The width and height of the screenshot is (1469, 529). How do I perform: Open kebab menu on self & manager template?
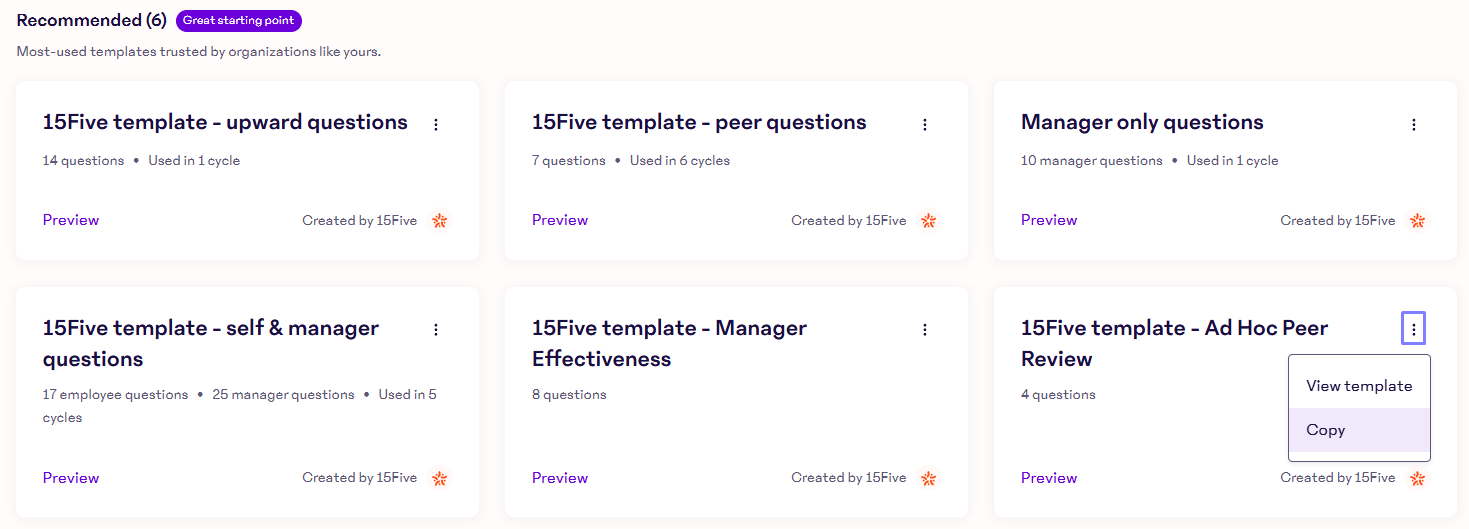[x=435, y=330]
